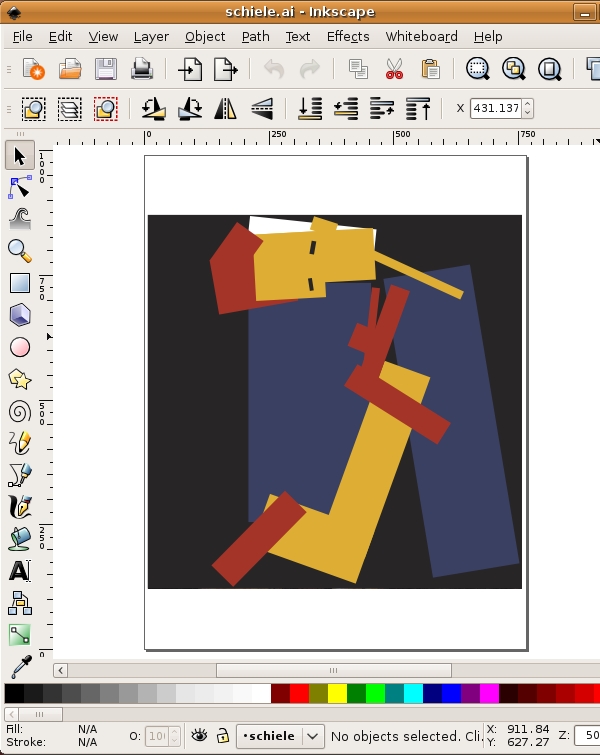Open the View menu
The image size is (600, 755).
(103, 37)
